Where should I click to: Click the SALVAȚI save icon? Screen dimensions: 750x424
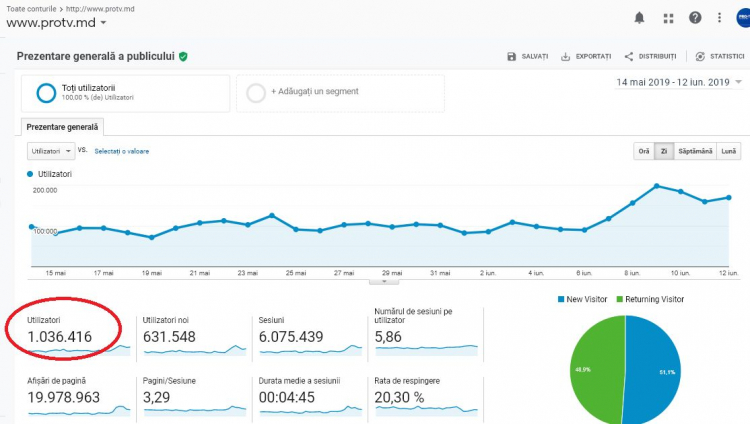(x=511, y=56)
